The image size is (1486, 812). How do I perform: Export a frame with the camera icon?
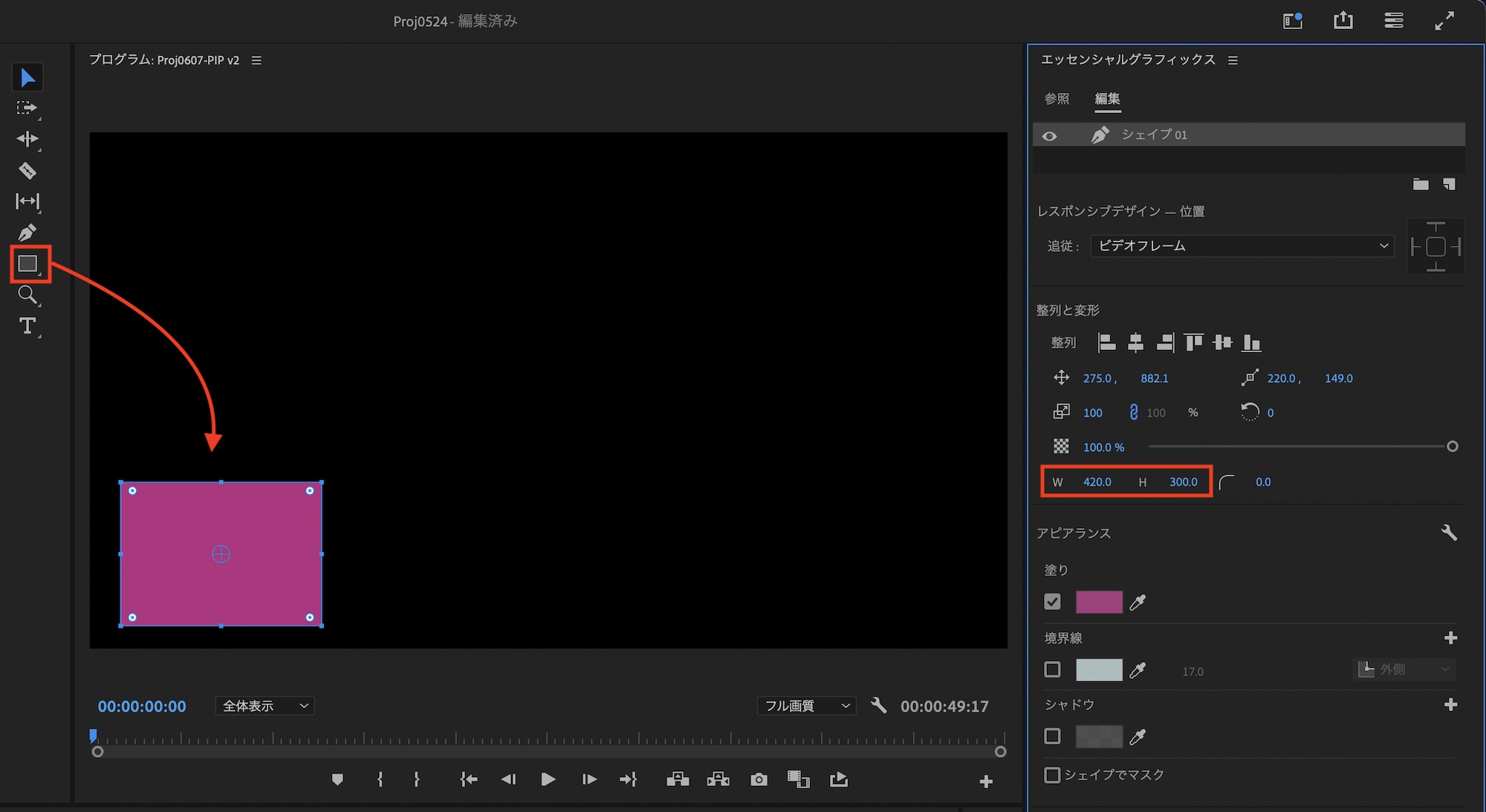coord(759,779)
